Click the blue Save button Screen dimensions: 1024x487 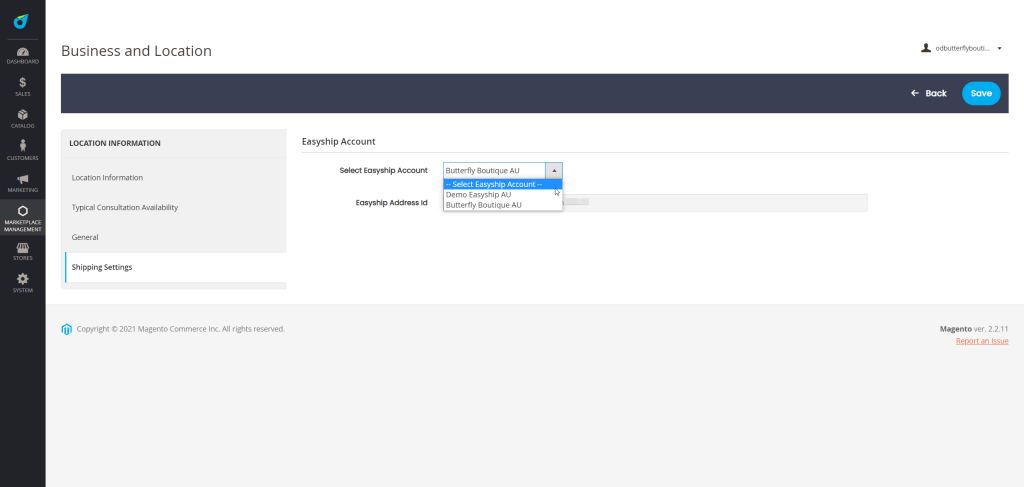(981, 93)
